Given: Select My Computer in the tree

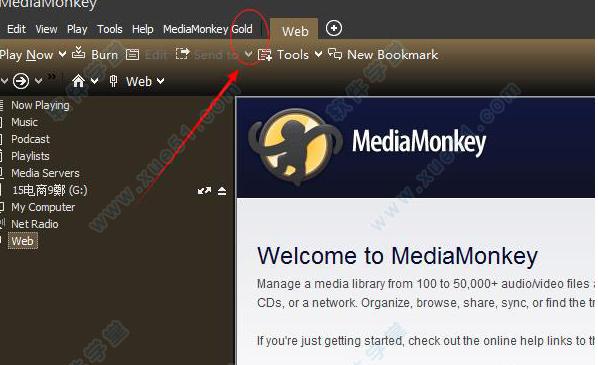Looking at the screenshot, I should point(43,207).
